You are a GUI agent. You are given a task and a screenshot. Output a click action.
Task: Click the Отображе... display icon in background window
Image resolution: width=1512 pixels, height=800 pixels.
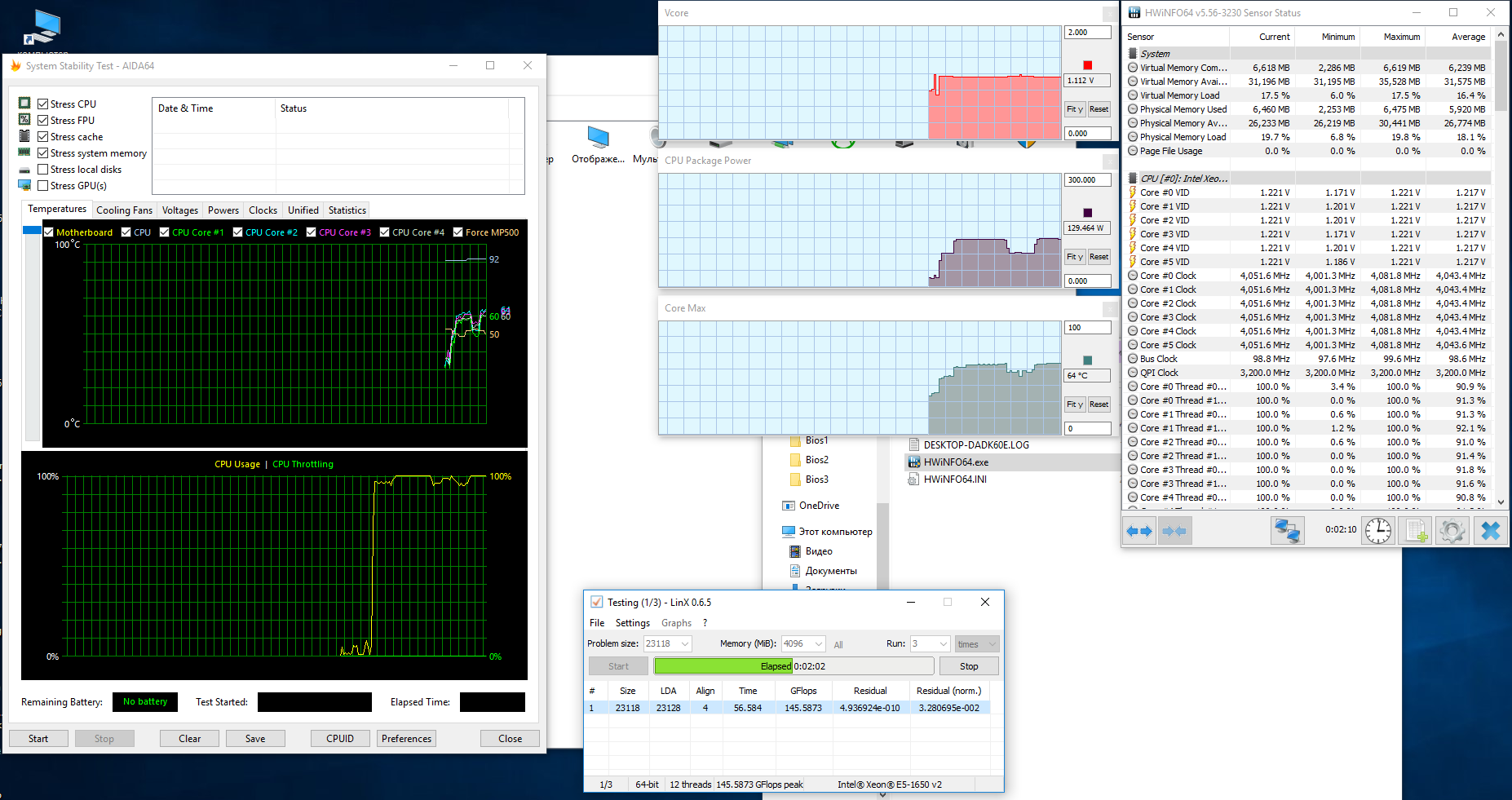click(x=598, y=136)
